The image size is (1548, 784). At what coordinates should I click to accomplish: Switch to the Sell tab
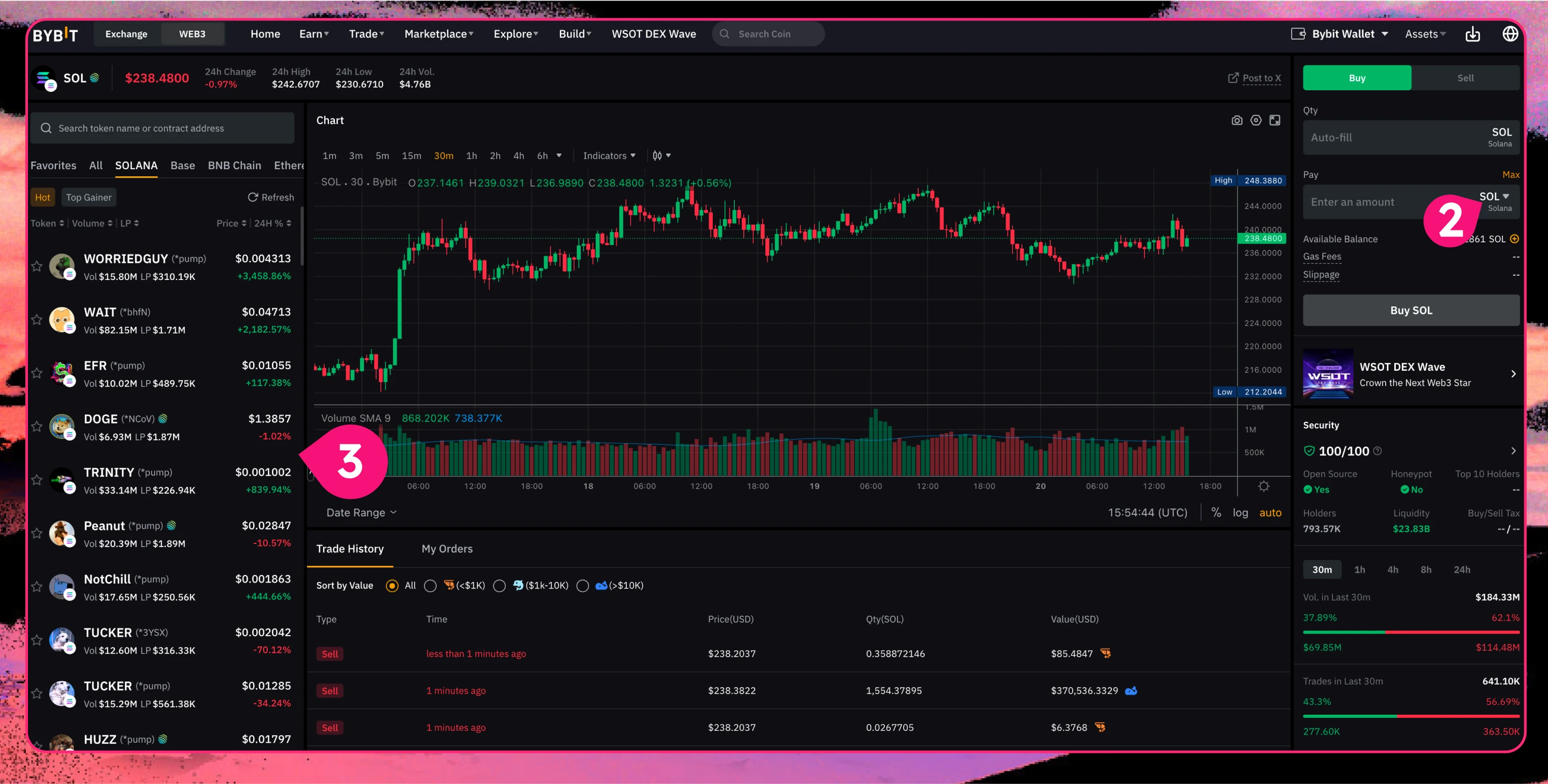1465,77
